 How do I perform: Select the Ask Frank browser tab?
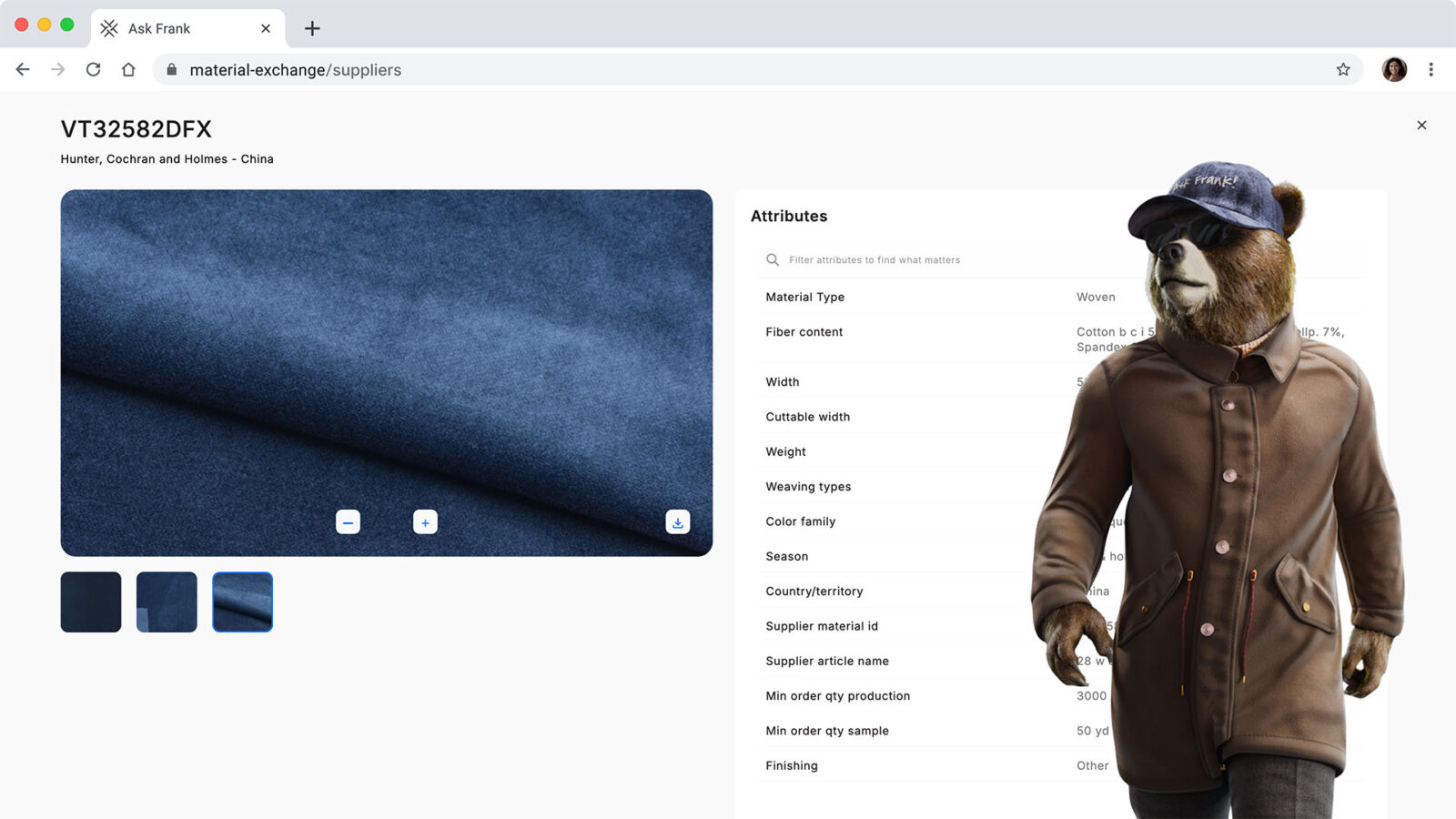[159, 29]
